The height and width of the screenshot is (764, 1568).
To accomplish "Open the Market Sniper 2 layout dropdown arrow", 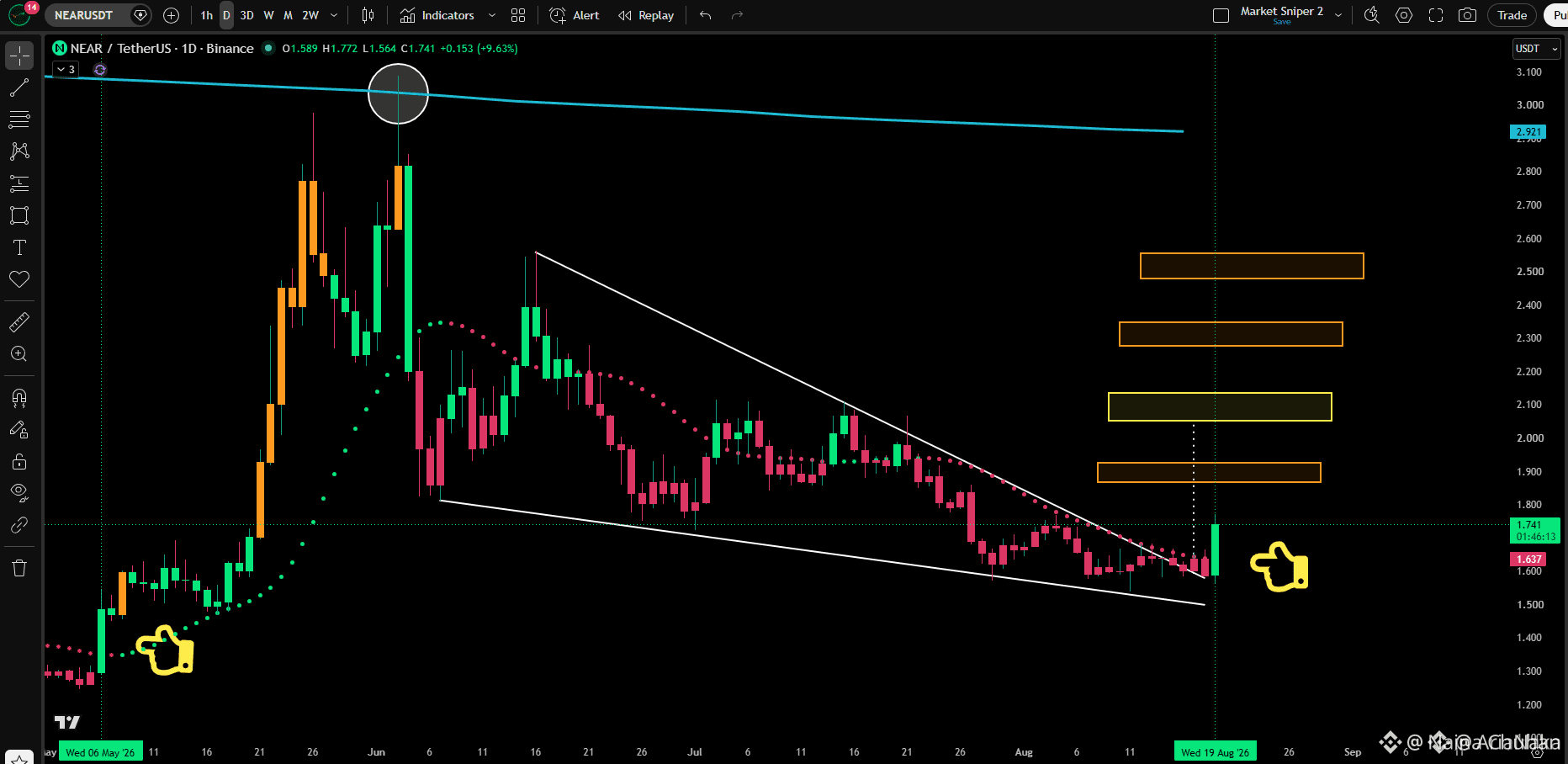I will 1338,15.
